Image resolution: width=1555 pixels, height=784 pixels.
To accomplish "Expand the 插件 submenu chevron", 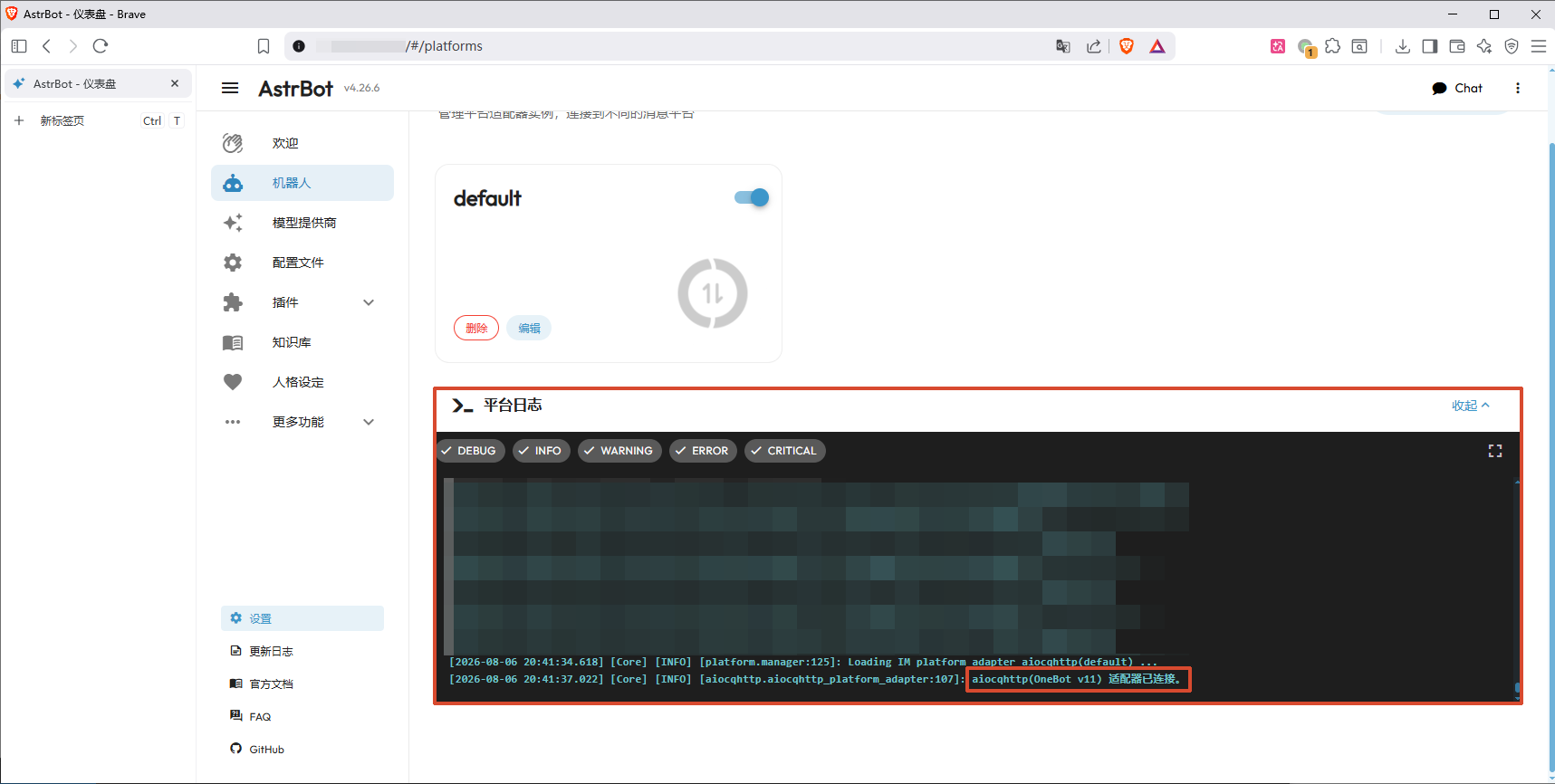I will pyautogui.click(x=369, y=302).
